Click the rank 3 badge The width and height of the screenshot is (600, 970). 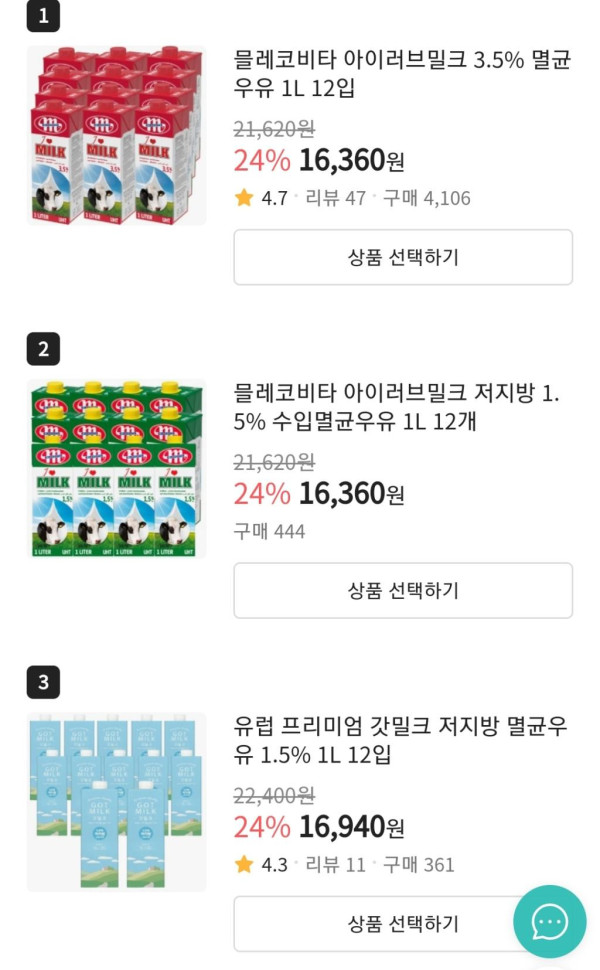pos(43,682)
